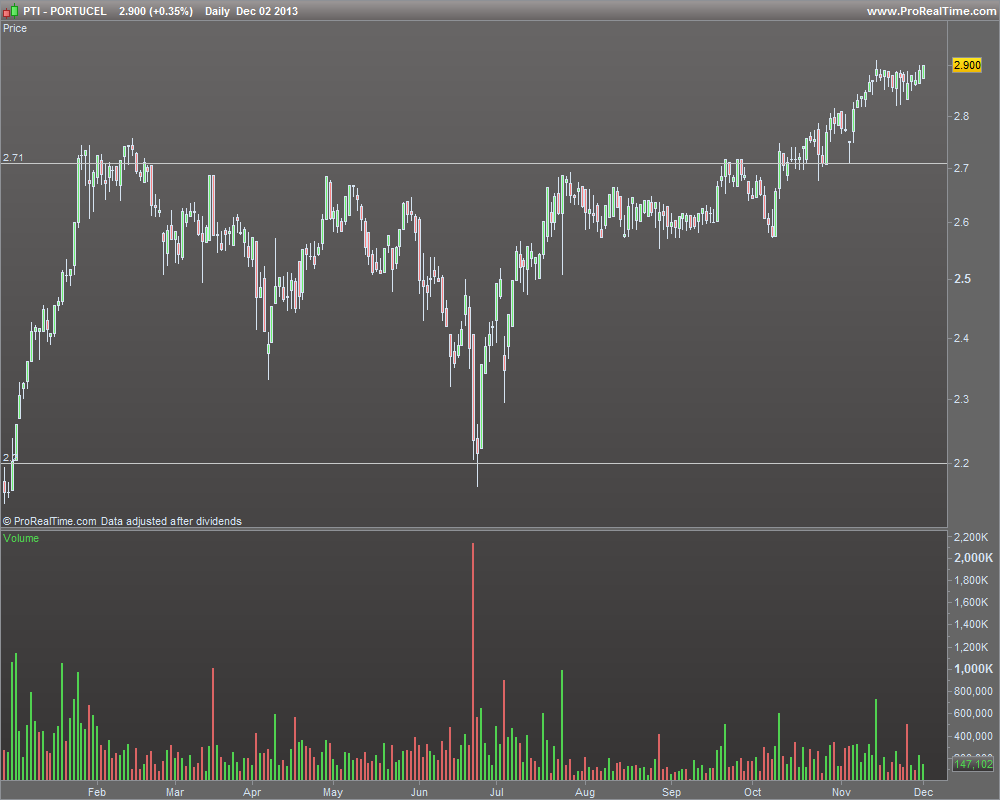The width and height of the screenshot is (1000, 800).
Task: Click the 2.71 horizontal resistance line label
Action: pyautogui.click(x=13, y=158)
